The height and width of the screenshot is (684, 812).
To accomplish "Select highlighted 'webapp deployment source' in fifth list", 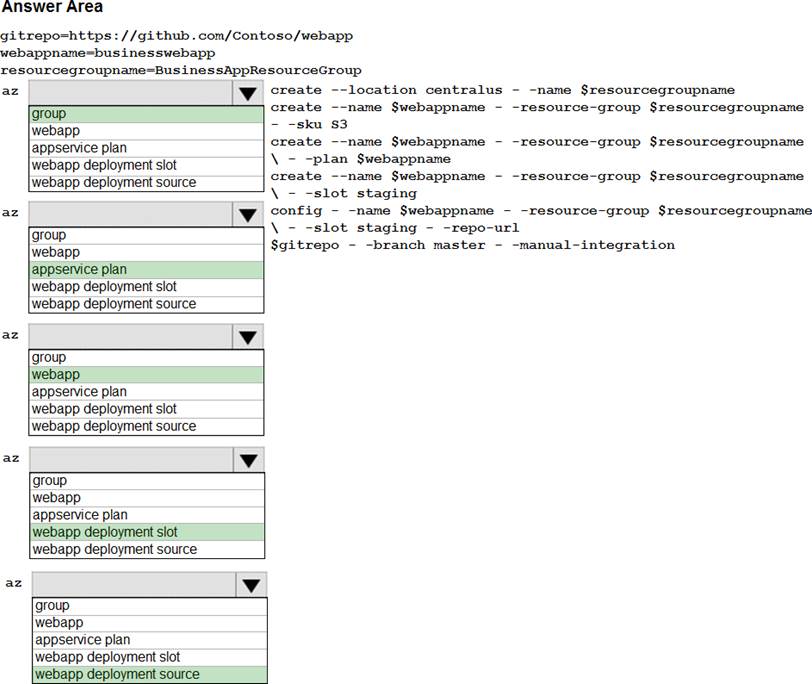I will click(x=150, y=674).
